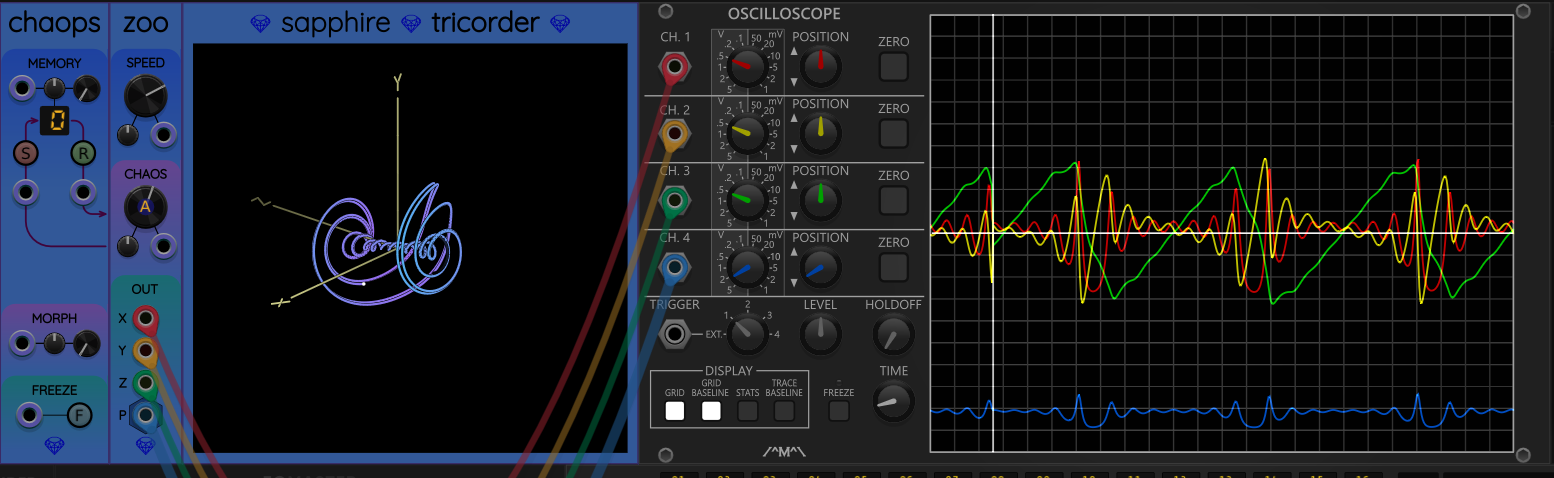Toggle the Grid display button
This screenshot has height=478, width=1554.
point(675,410)
